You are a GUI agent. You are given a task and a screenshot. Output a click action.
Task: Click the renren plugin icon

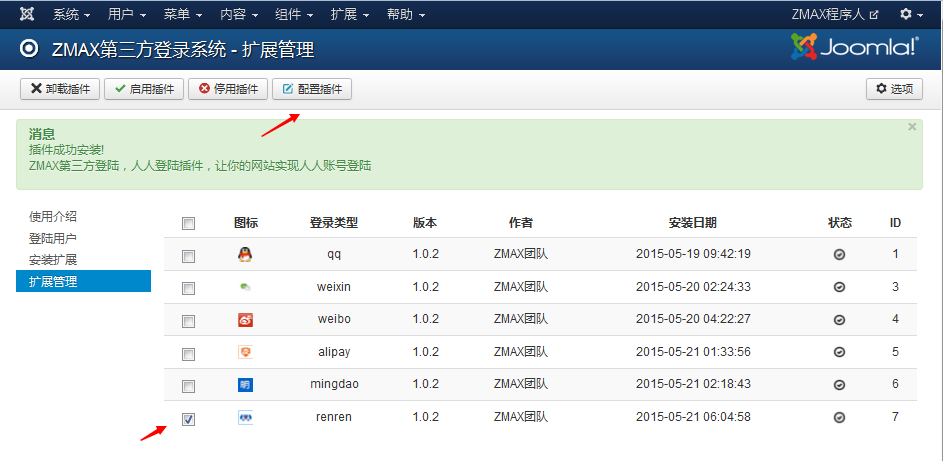point(245,417)
